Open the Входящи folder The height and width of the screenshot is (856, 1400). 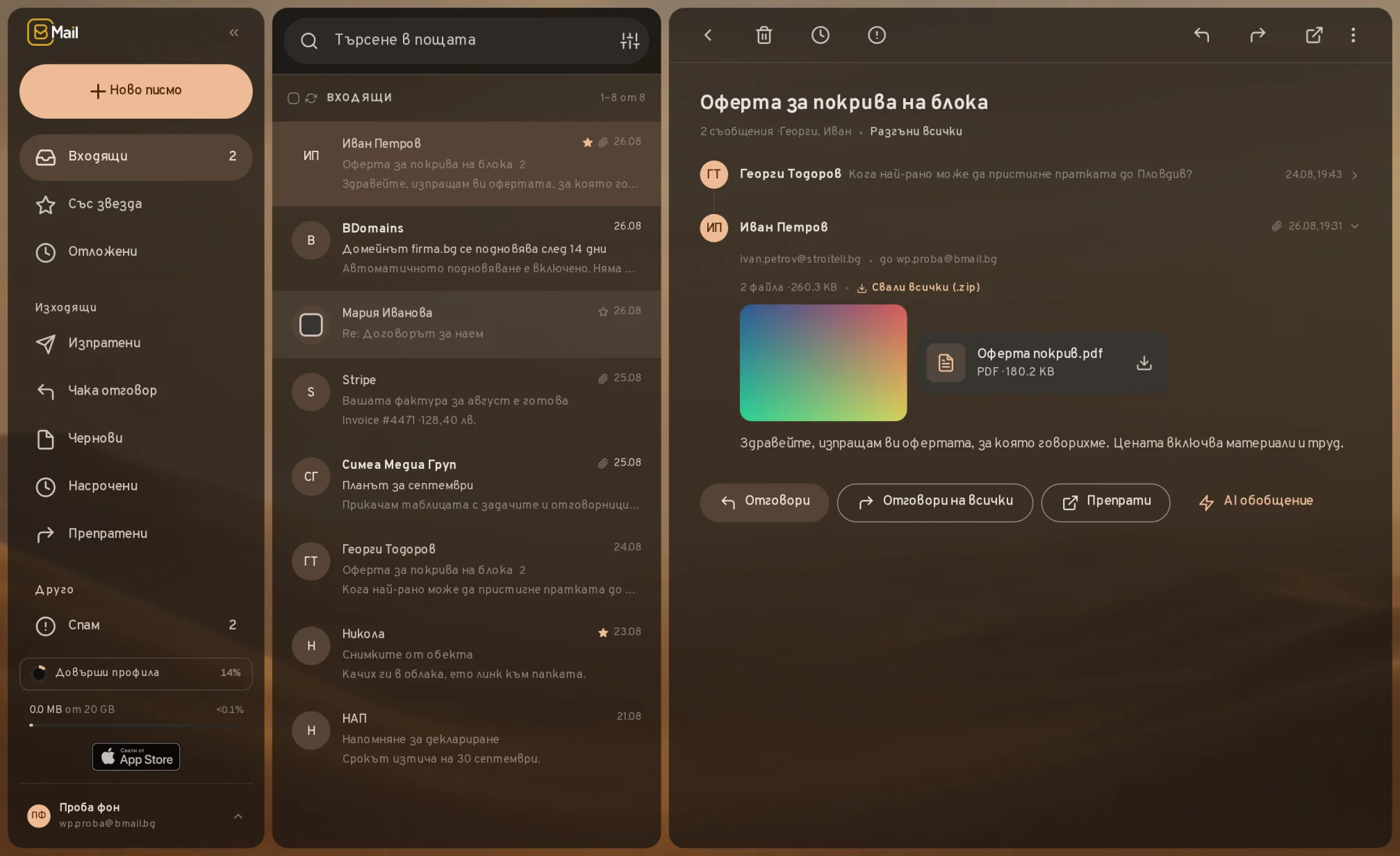136,157
